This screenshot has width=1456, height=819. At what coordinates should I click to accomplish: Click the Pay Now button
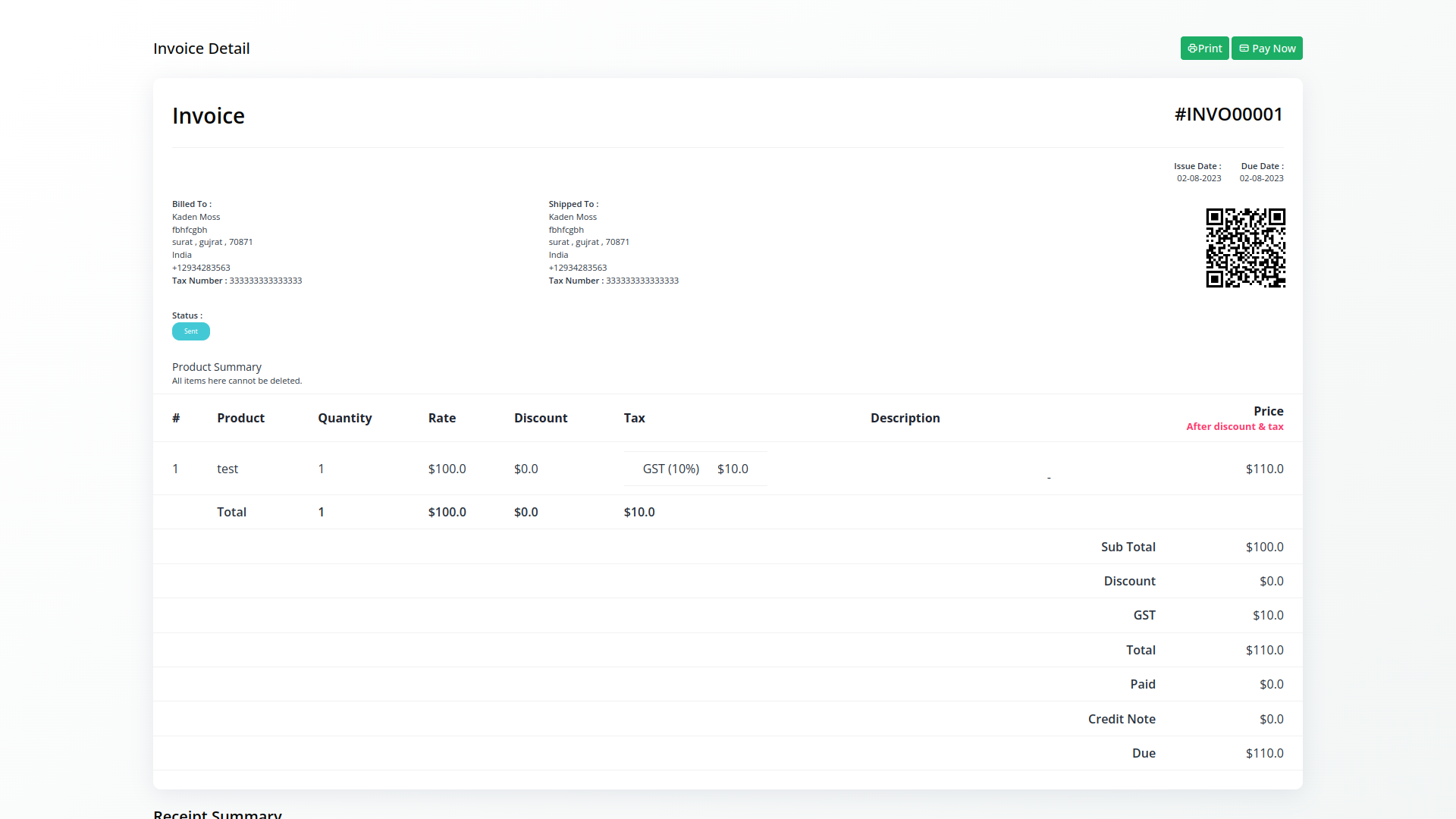[1266, 49]
